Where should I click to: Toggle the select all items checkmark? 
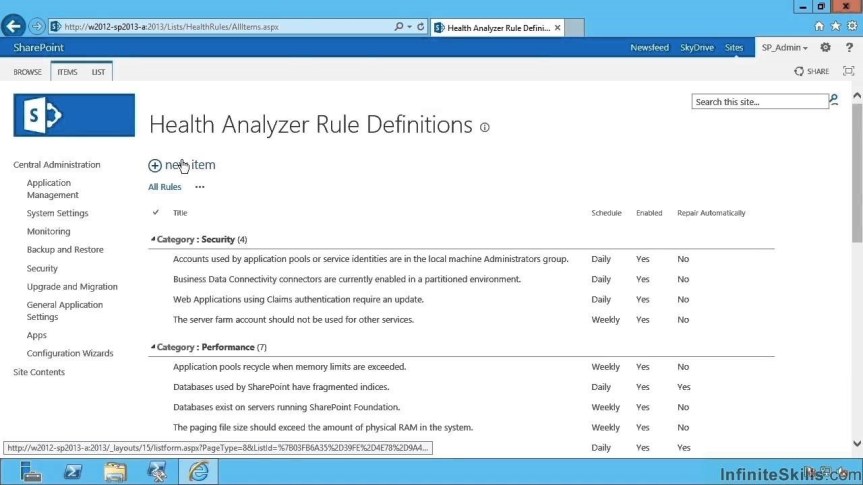156,212
